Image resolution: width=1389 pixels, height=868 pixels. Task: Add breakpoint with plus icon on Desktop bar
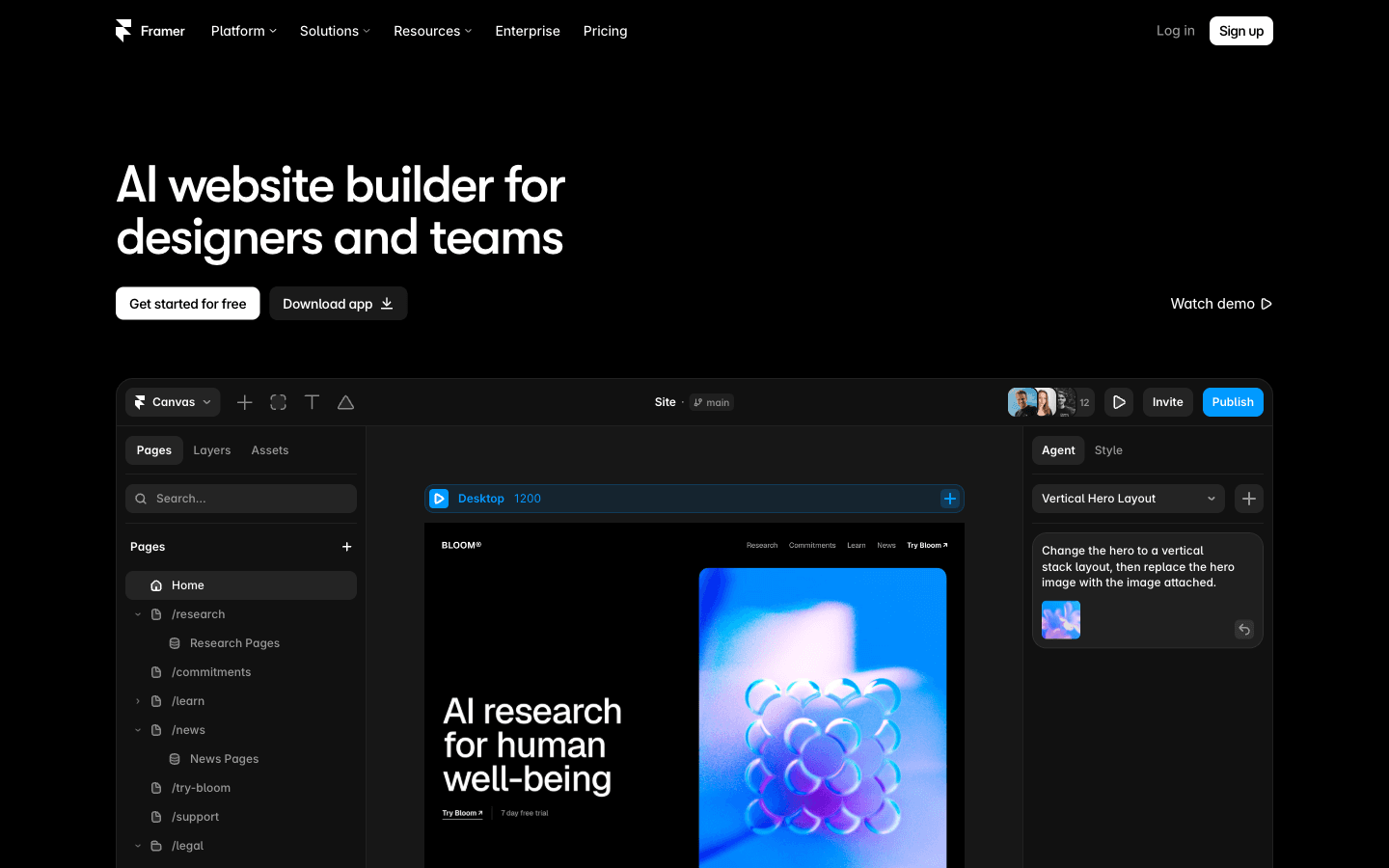950,499
